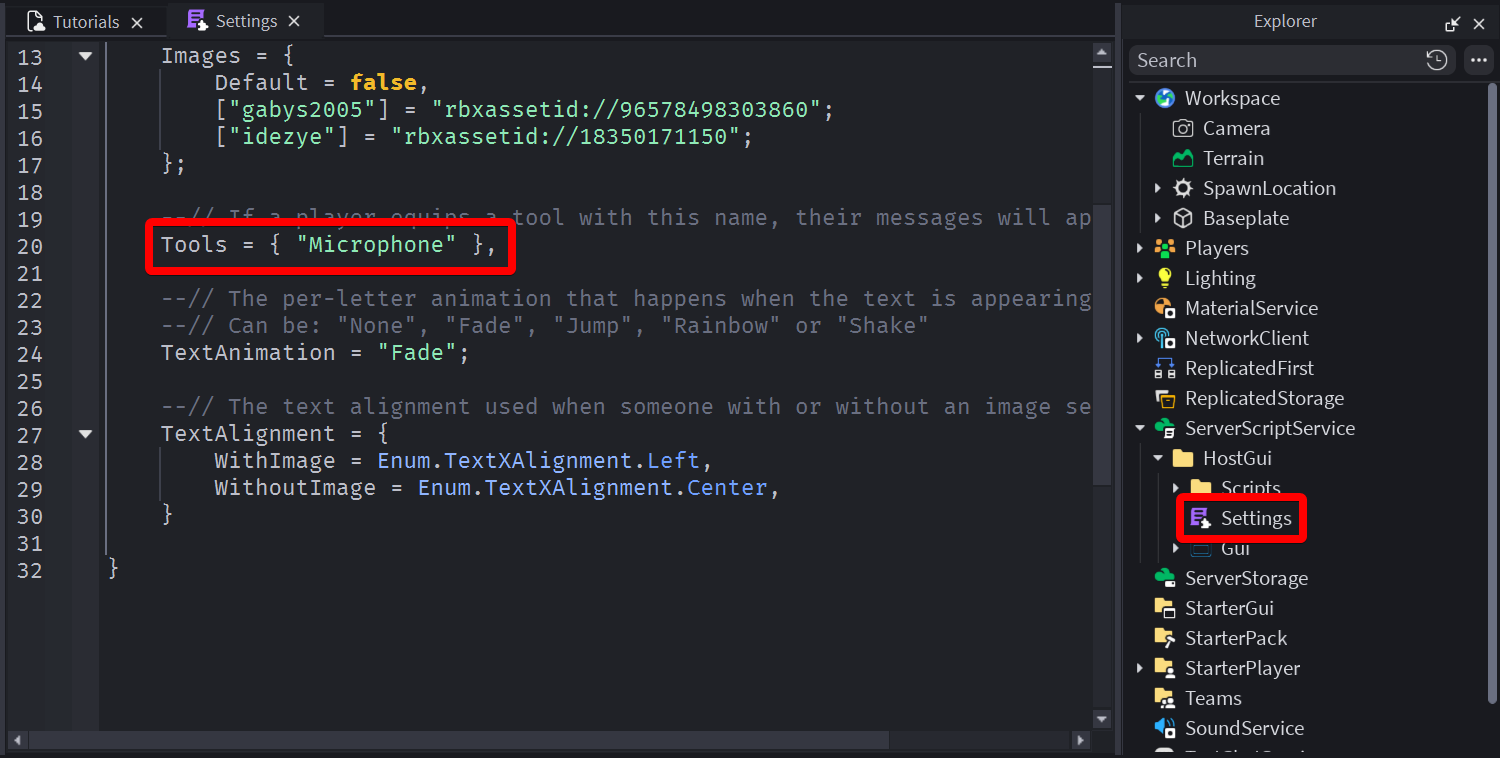Select the Camera icon in Explorer
Viewport: 1500px width, 758px height.
pyautogui.click(x=1183, y=128)
